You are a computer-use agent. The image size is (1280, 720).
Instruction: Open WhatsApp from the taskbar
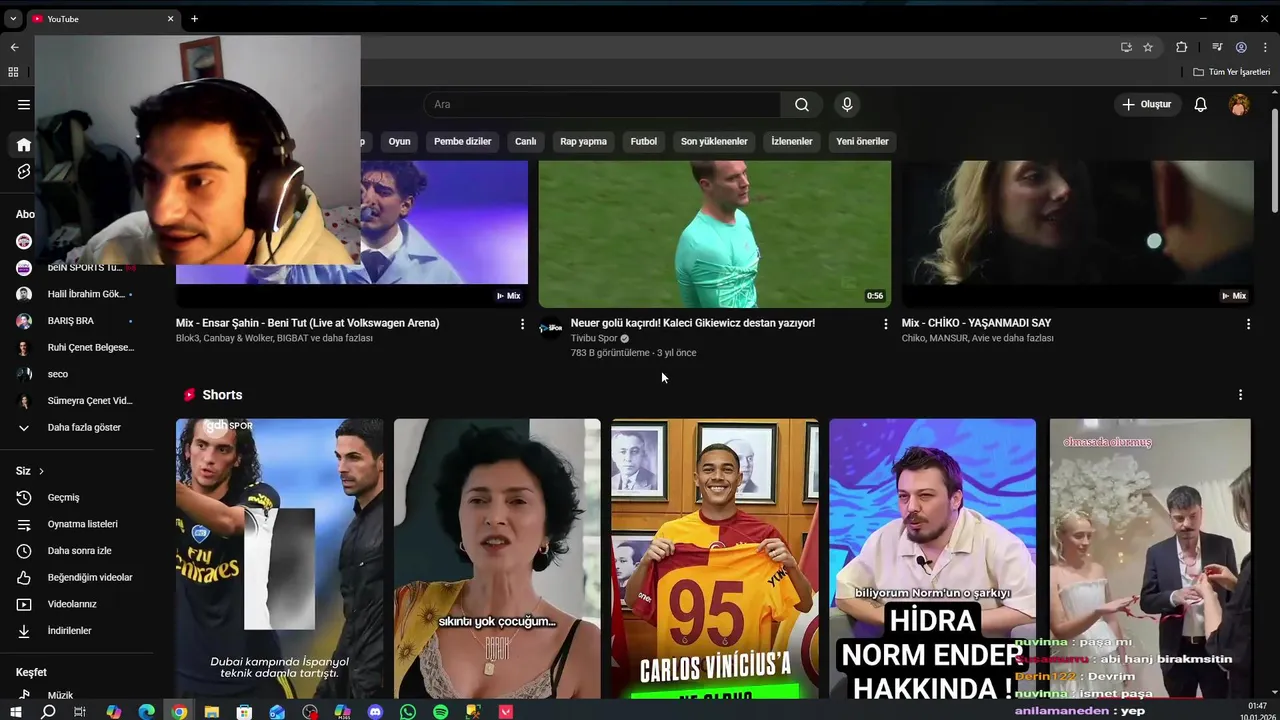pyautogui.click(x=408, y=712)
